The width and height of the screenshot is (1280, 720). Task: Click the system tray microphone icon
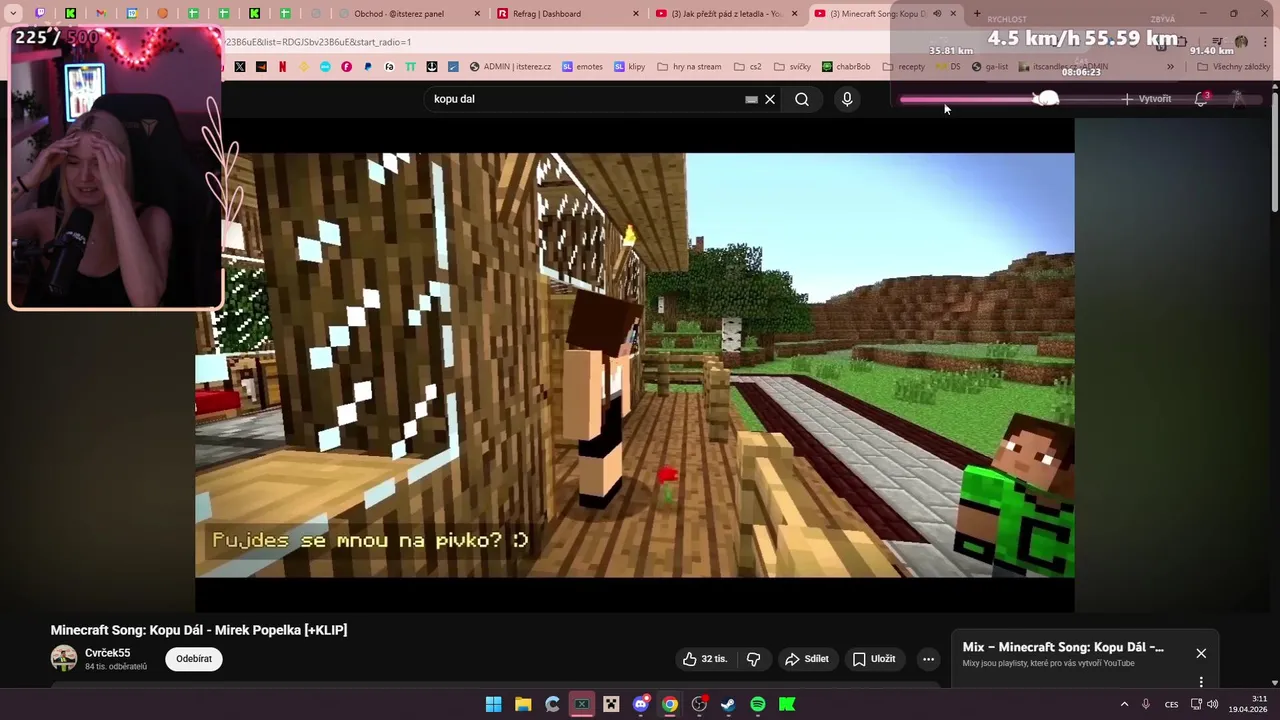[x=1146, y=704]
